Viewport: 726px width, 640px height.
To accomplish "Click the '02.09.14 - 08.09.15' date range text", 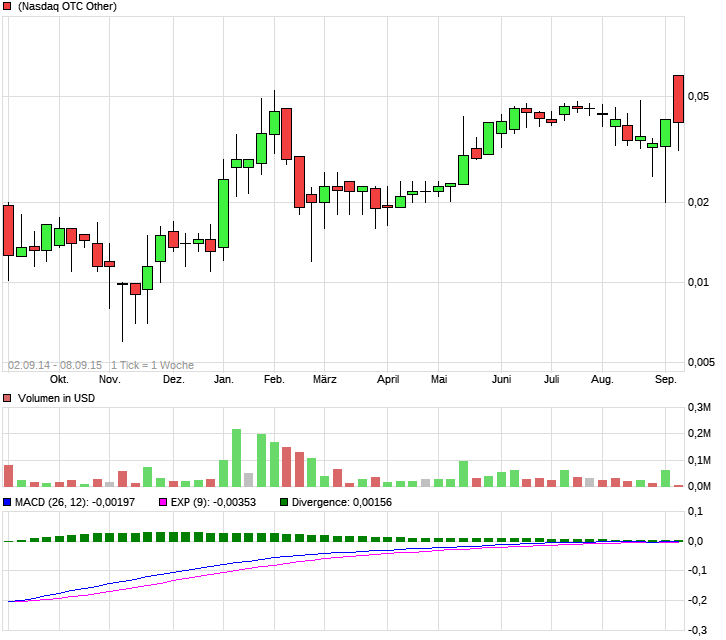I will click(55, 365).
